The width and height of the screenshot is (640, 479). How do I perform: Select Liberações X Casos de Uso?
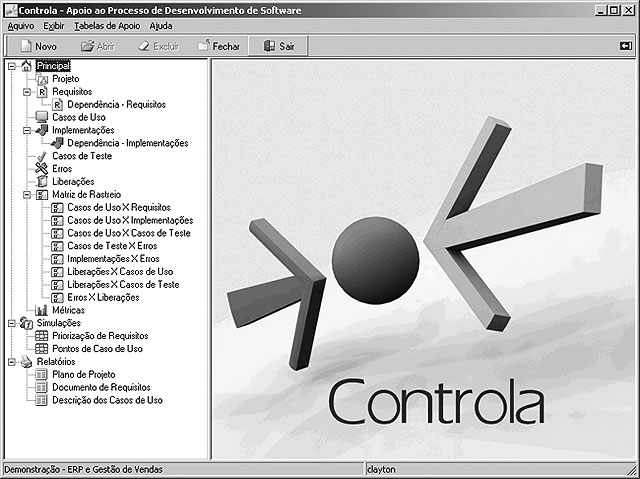[120, 272]
